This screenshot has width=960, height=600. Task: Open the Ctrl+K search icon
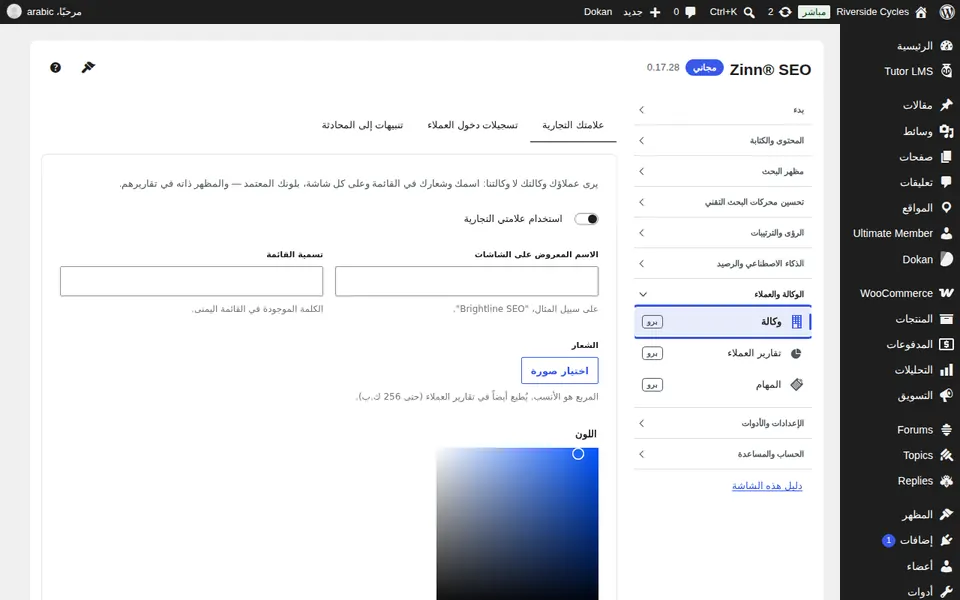749,12
